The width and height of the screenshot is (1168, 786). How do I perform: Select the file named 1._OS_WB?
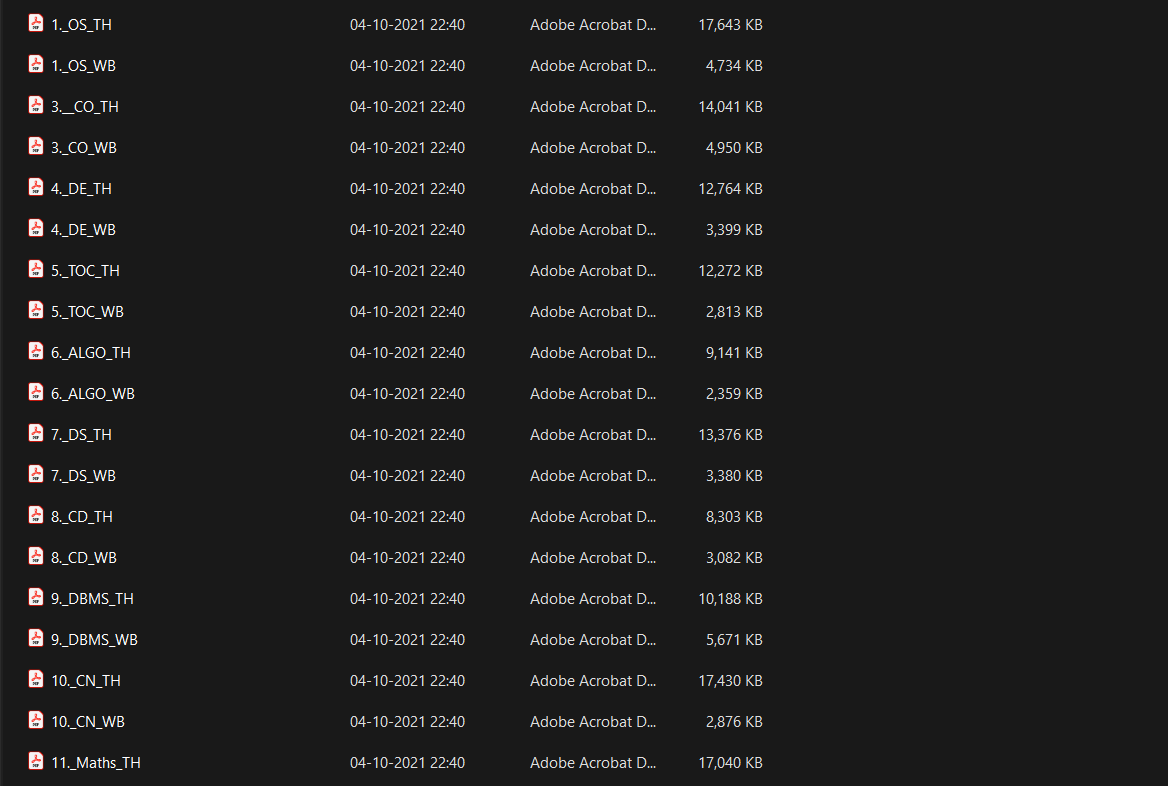(x=83, y=66)
